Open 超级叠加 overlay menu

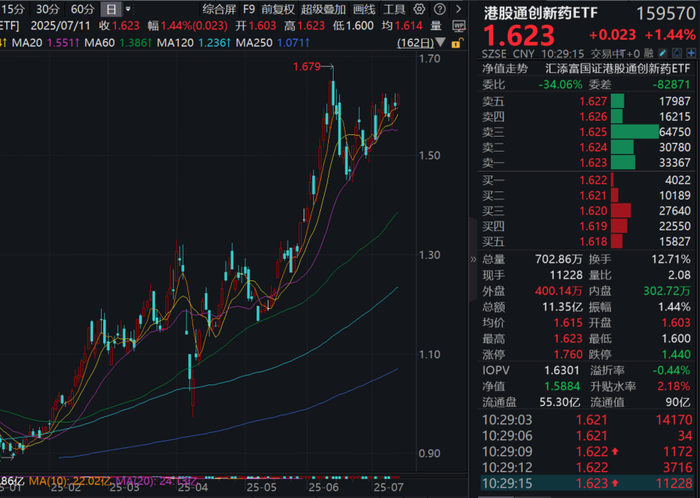323,9
